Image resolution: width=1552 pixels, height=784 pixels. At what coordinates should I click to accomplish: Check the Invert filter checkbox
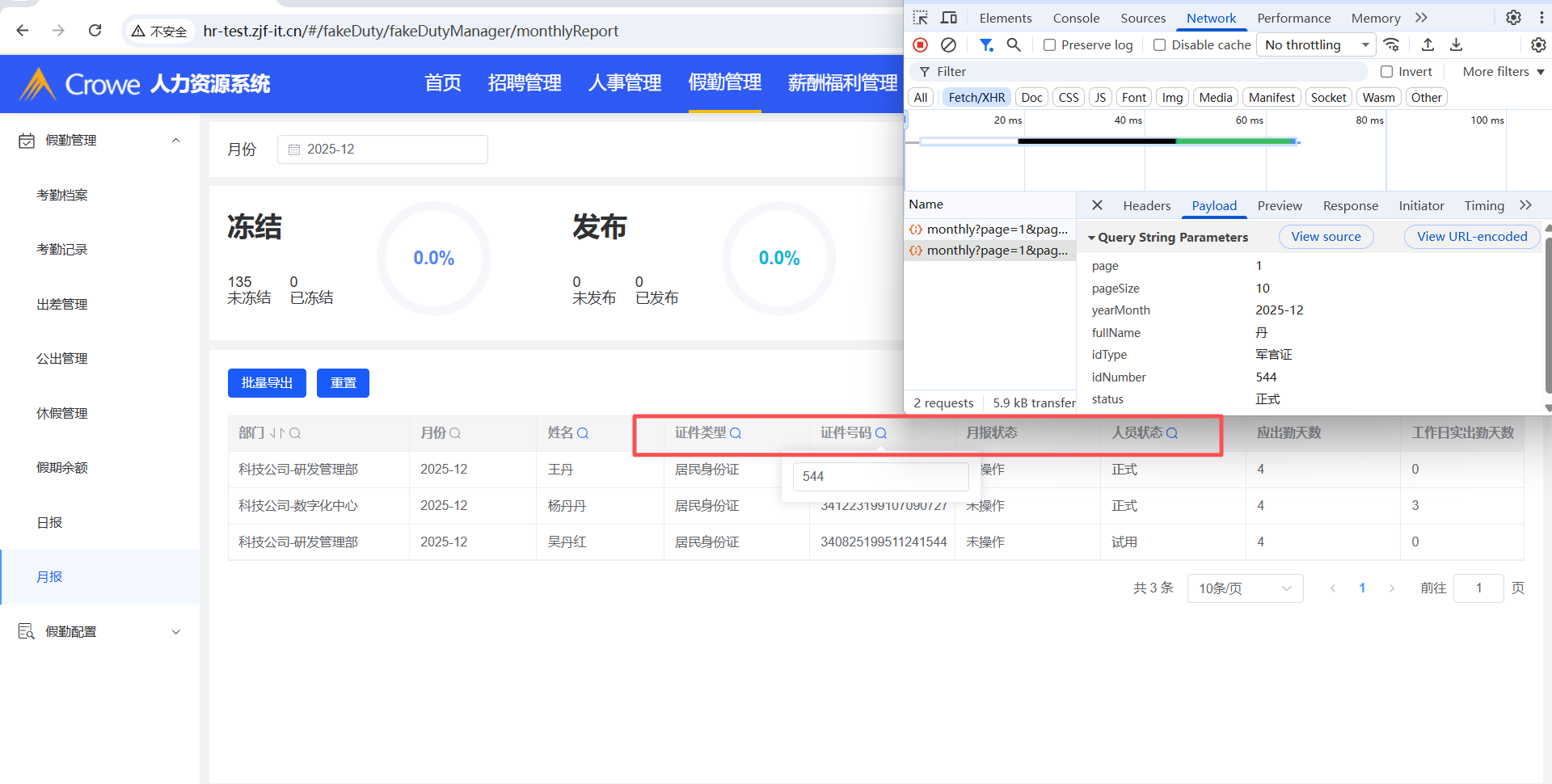[1387, 72]
